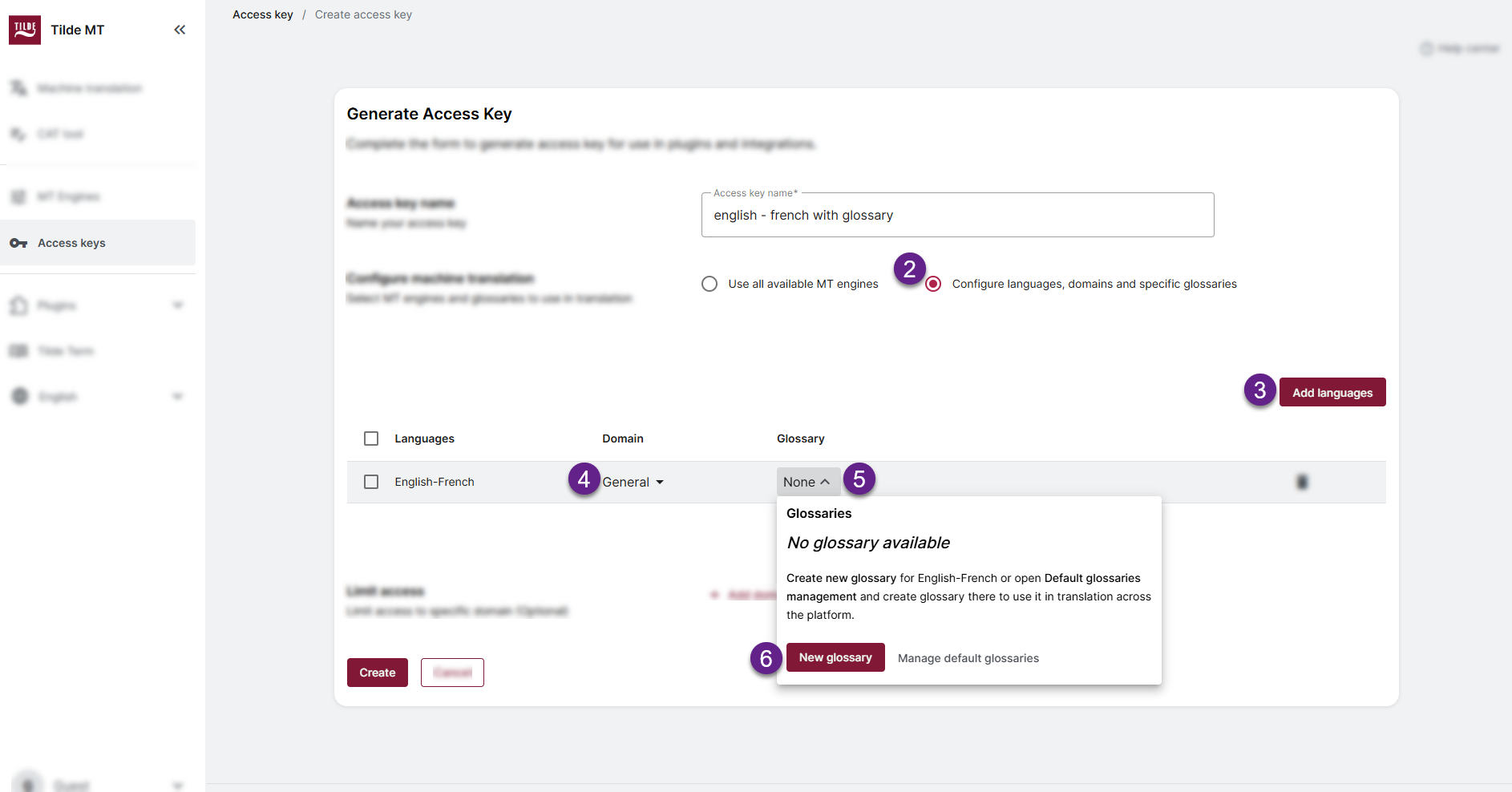Toggle the select-all checkbox above Languages
Viewport: 1512px width, 792px height.
tap(371, 438)
